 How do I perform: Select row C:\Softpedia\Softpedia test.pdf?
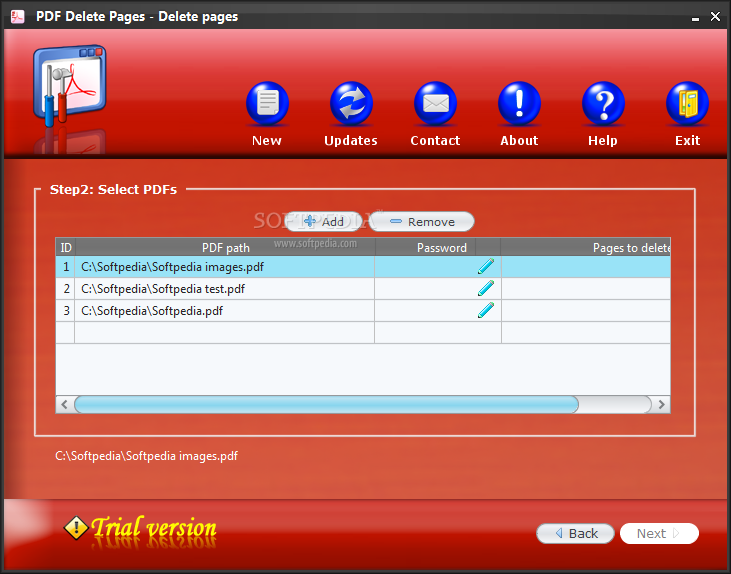(363, 289)
